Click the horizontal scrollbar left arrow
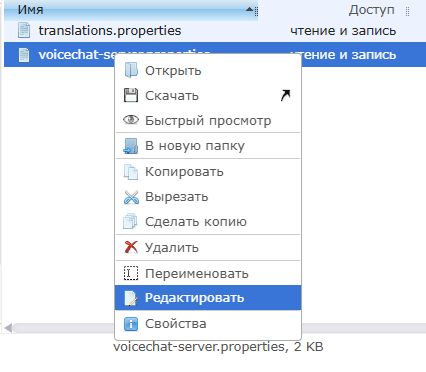Viewport: 426px width, 372px height. click(x=8, y=328)
